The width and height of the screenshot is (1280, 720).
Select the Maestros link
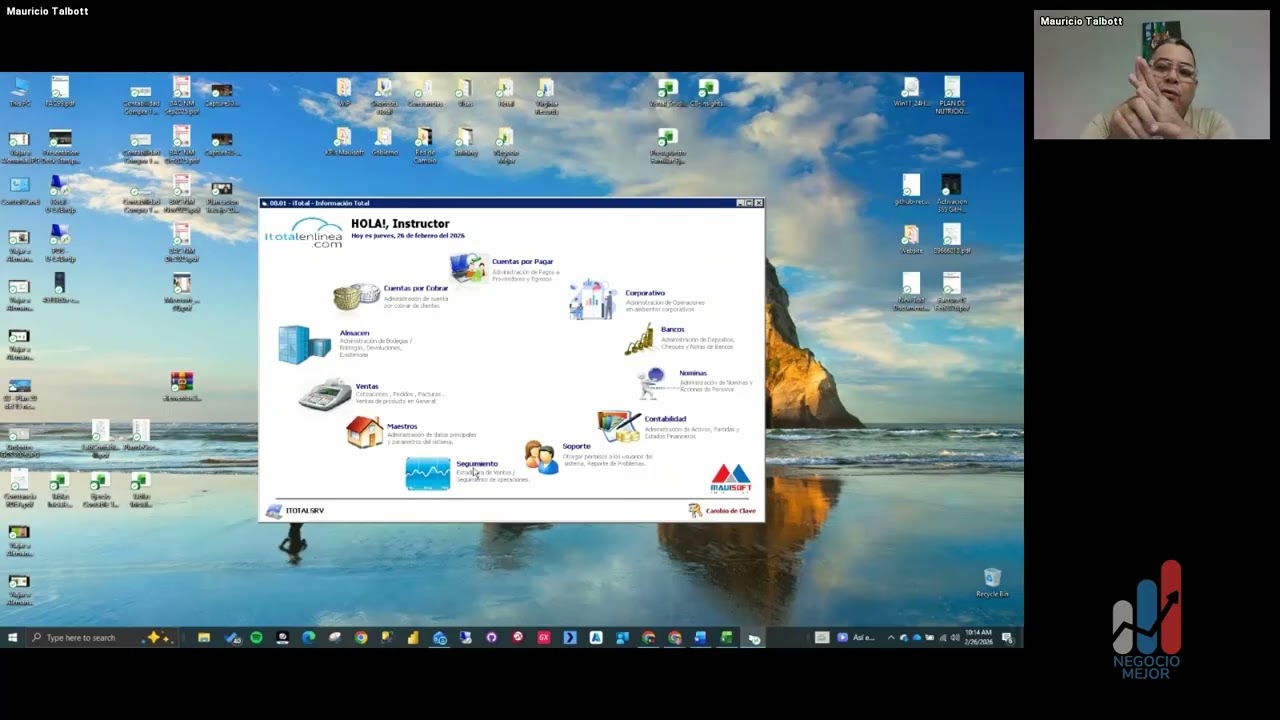[x=402, y=426]
